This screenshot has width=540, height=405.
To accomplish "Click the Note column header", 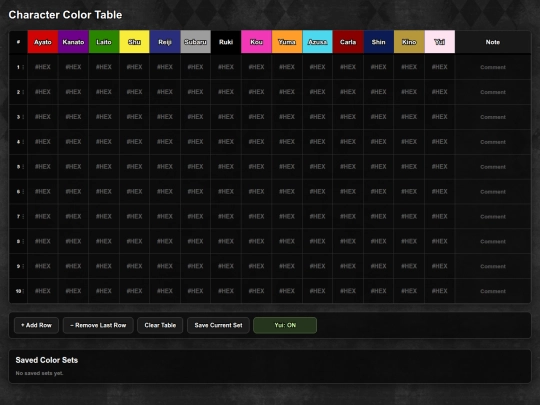I will click(493, 42).
